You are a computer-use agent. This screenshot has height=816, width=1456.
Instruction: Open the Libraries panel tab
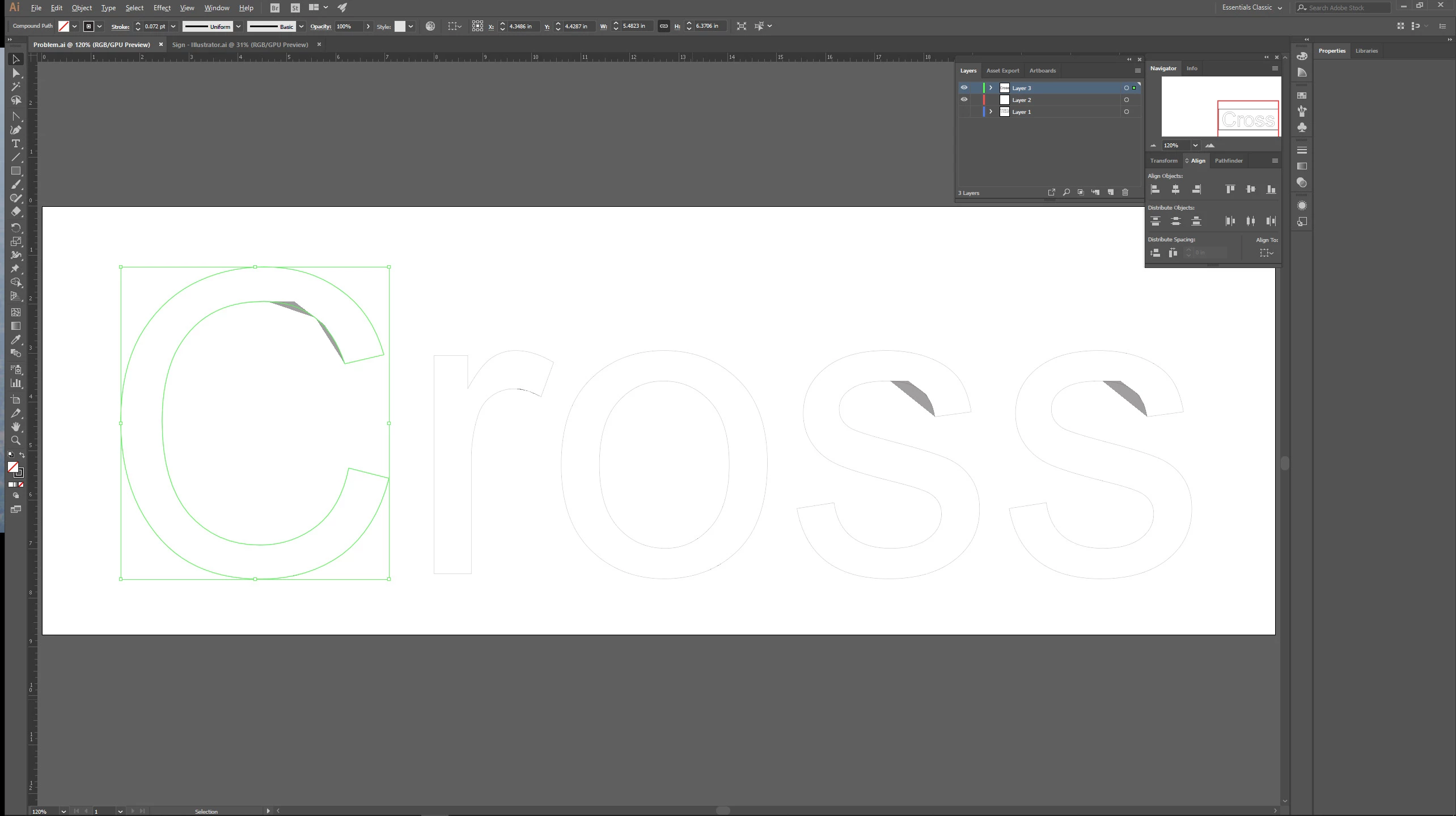tap(1366, 51)
